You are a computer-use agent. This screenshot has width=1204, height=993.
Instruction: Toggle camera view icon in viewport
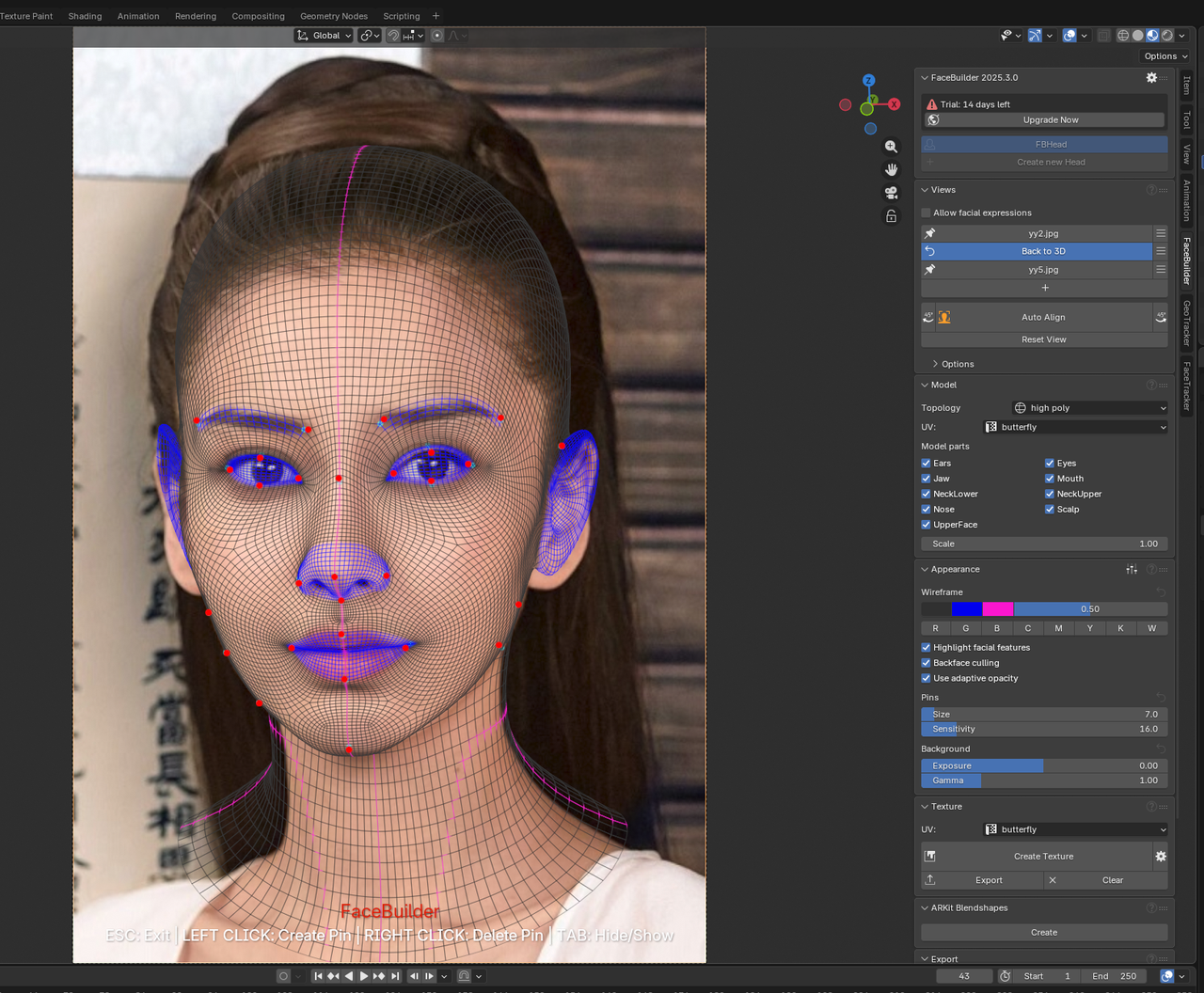click(891, 193)
